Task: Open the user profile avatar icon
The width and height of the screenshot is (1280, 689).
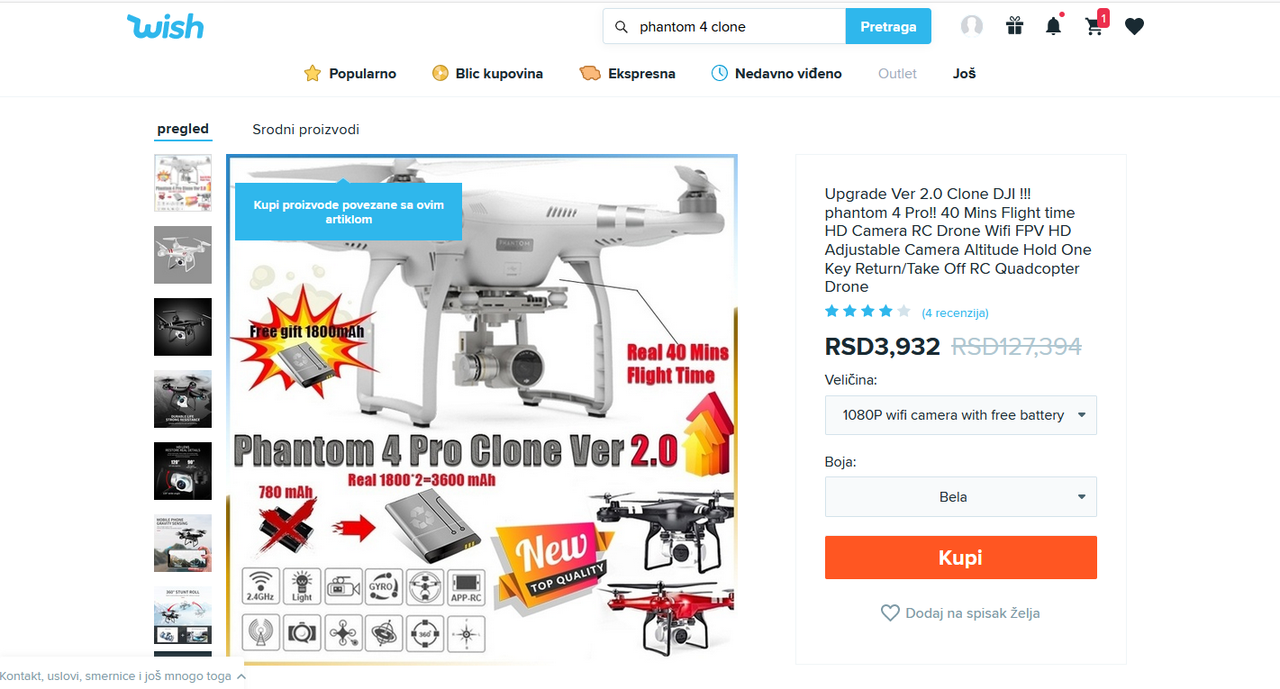Action: (x=972, y=26)
